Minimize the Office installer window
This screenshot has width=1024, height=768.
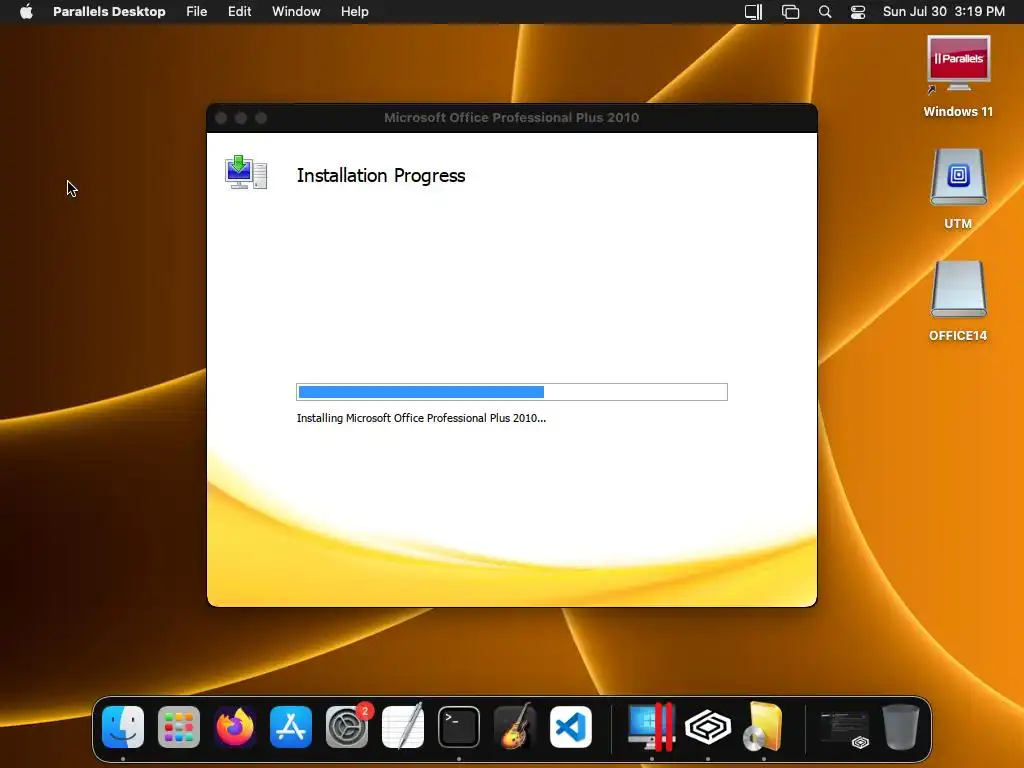241,118
